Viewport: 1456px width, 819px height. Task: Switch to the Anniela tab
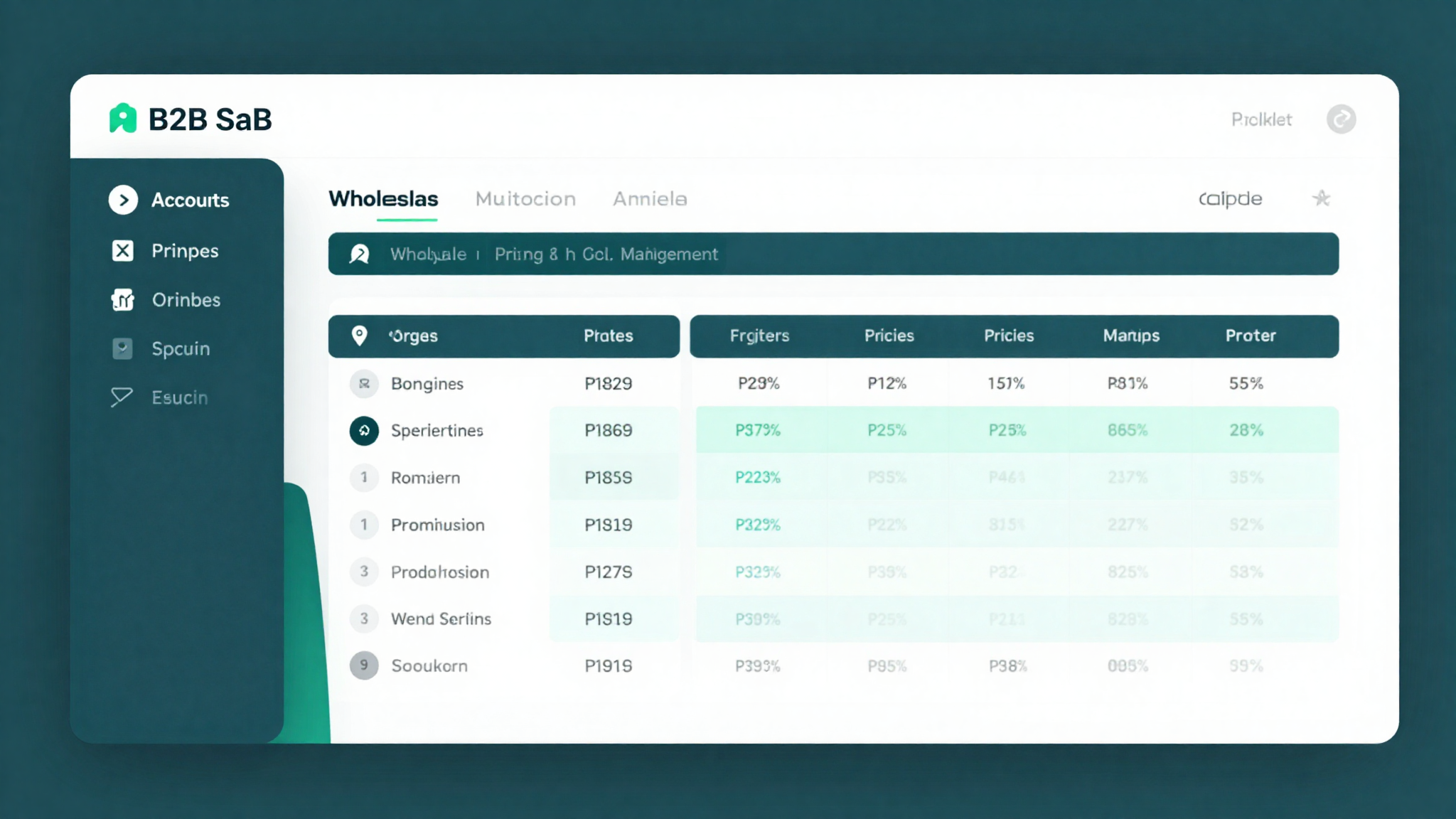click(x=650, y=198)
